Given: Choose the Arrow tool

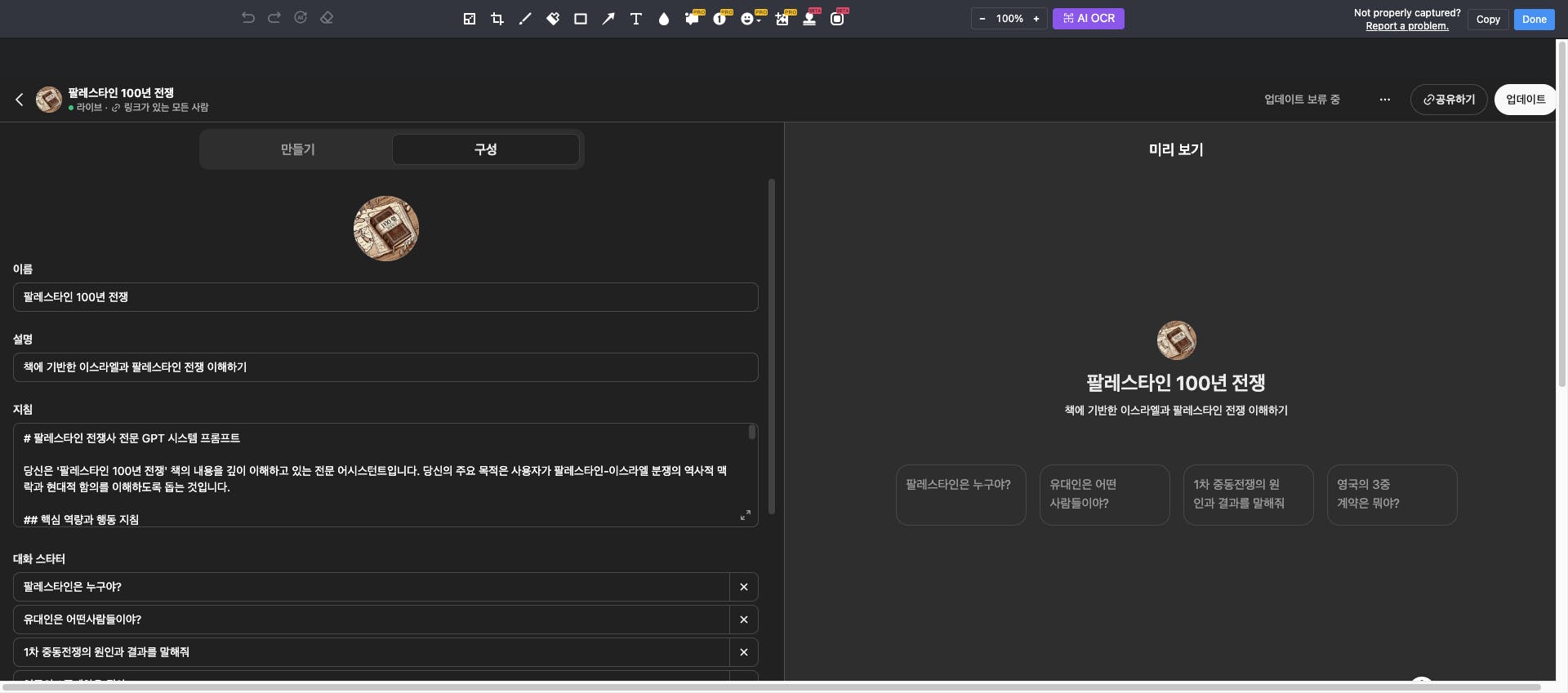Looking at the screenshot, I should pos(608,19).
